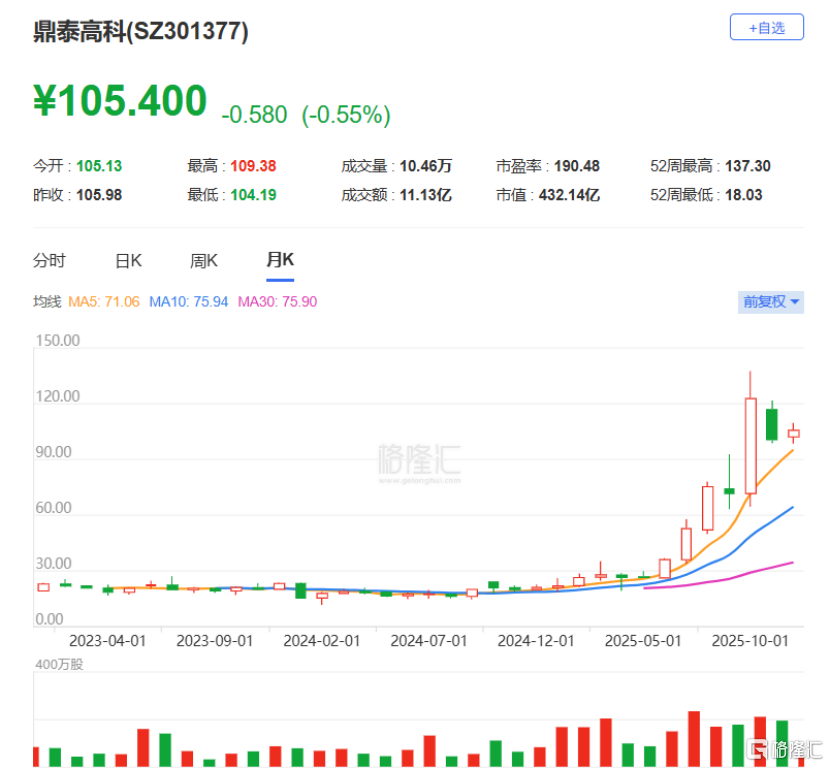Switch to the 日K chart tab
The height and width of the screenshot is (768, 830).
click(x=128, y=261)
